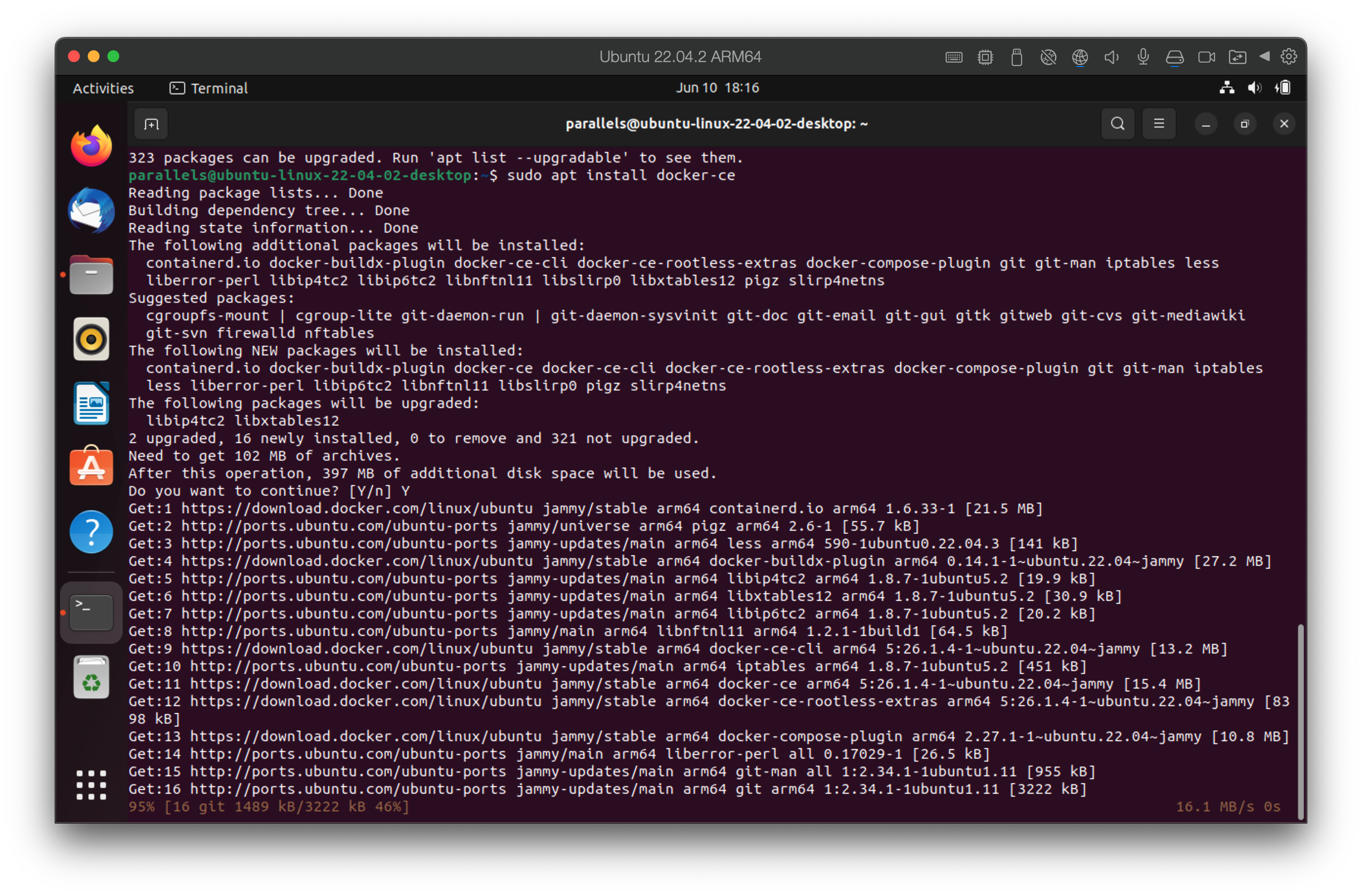
Task: Open the Parallels shared folders icon
Action: pos(1237,57)
